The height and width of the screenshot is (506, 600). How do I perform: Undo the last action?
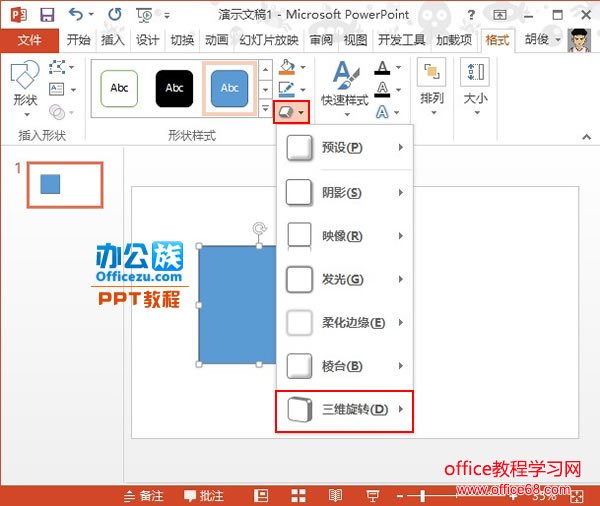76,15
